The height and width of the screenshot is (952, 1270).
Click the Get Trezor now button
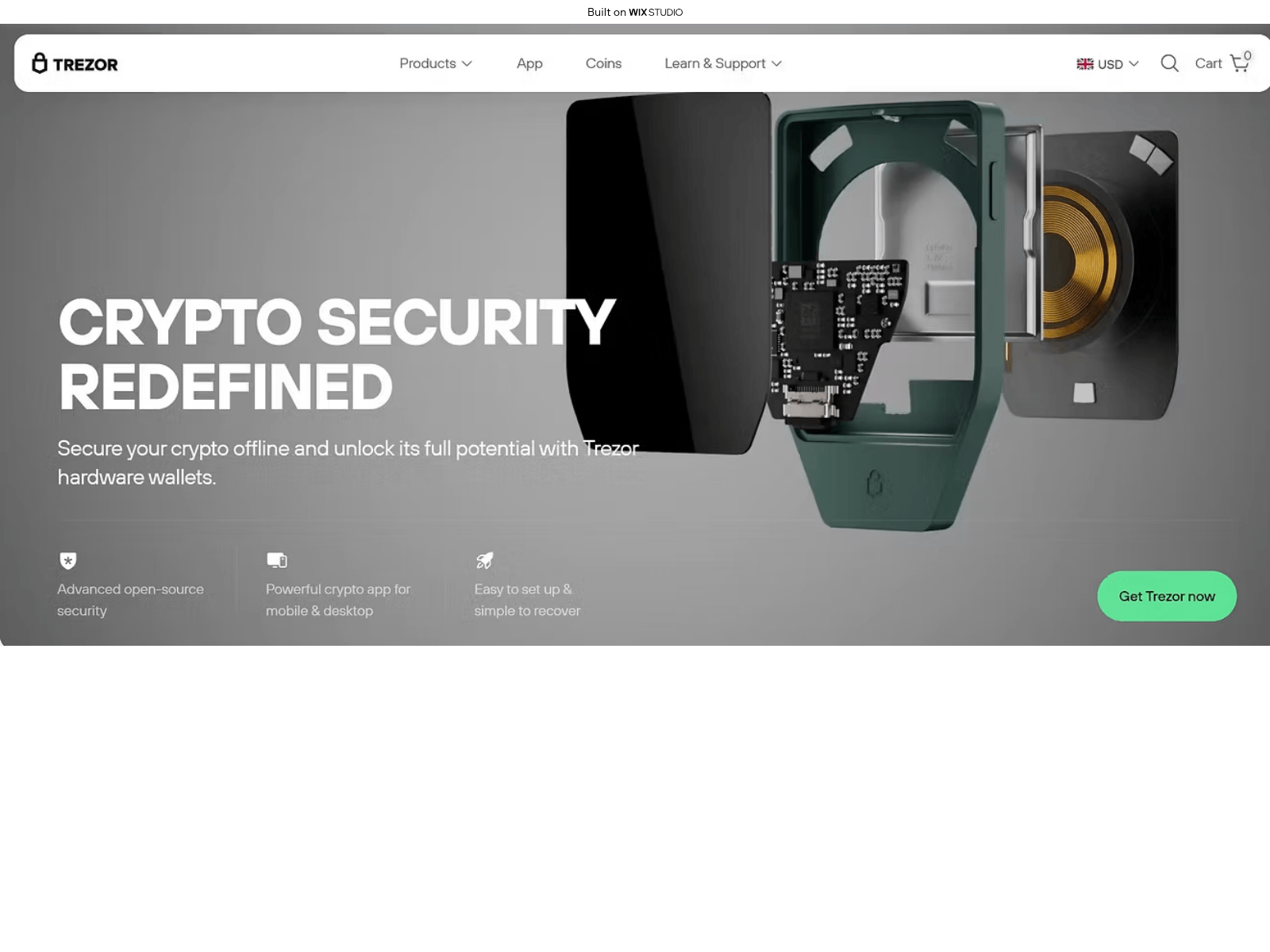[1167, 596]
